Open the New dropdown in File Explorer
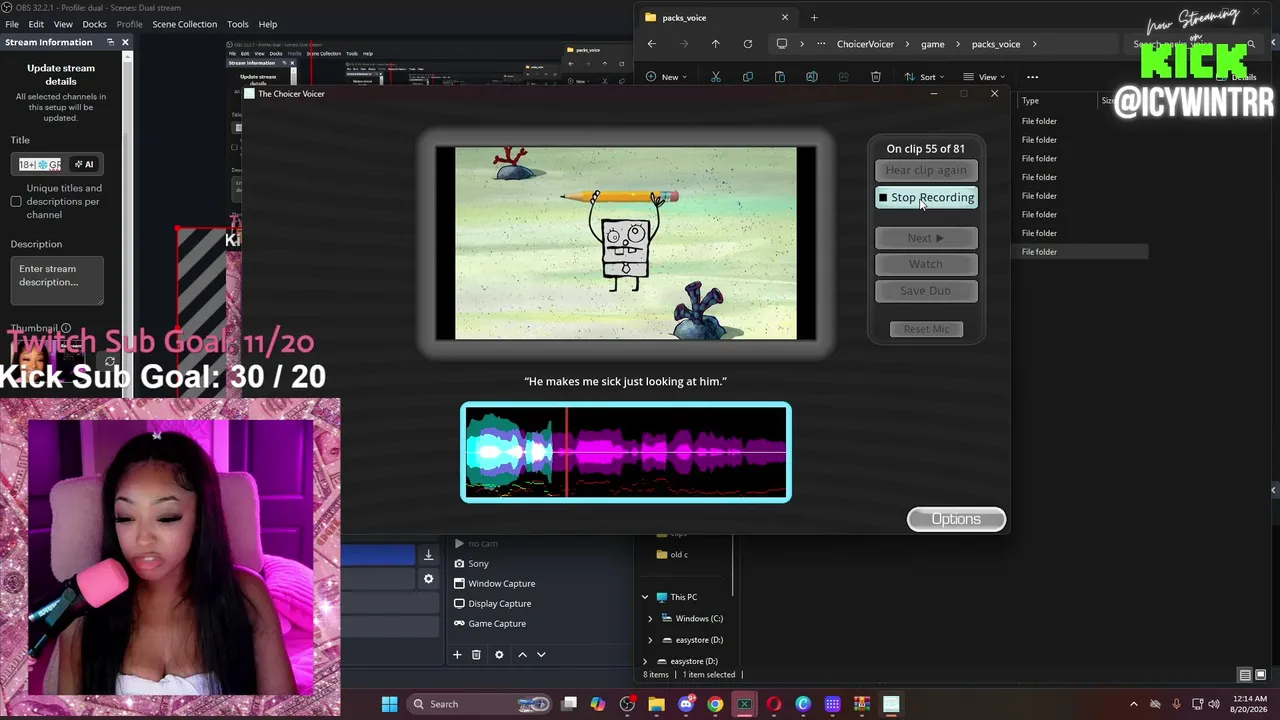The width and height of the screenshot is (1280, 720). 667,77
